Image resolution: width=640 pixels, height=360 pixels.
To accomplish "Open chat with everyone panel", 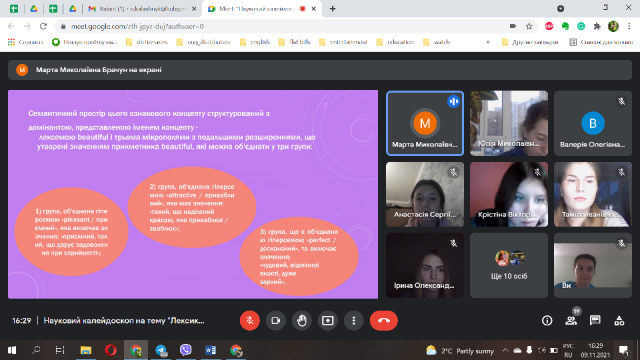I will [x=595, y=321].
